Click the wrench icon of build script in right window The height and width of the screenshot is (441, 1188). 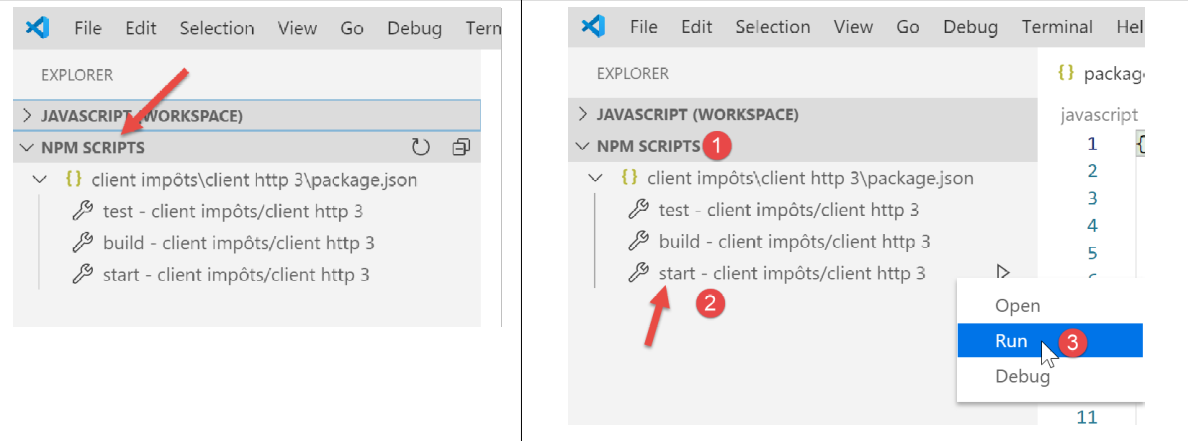coord(638,241)
